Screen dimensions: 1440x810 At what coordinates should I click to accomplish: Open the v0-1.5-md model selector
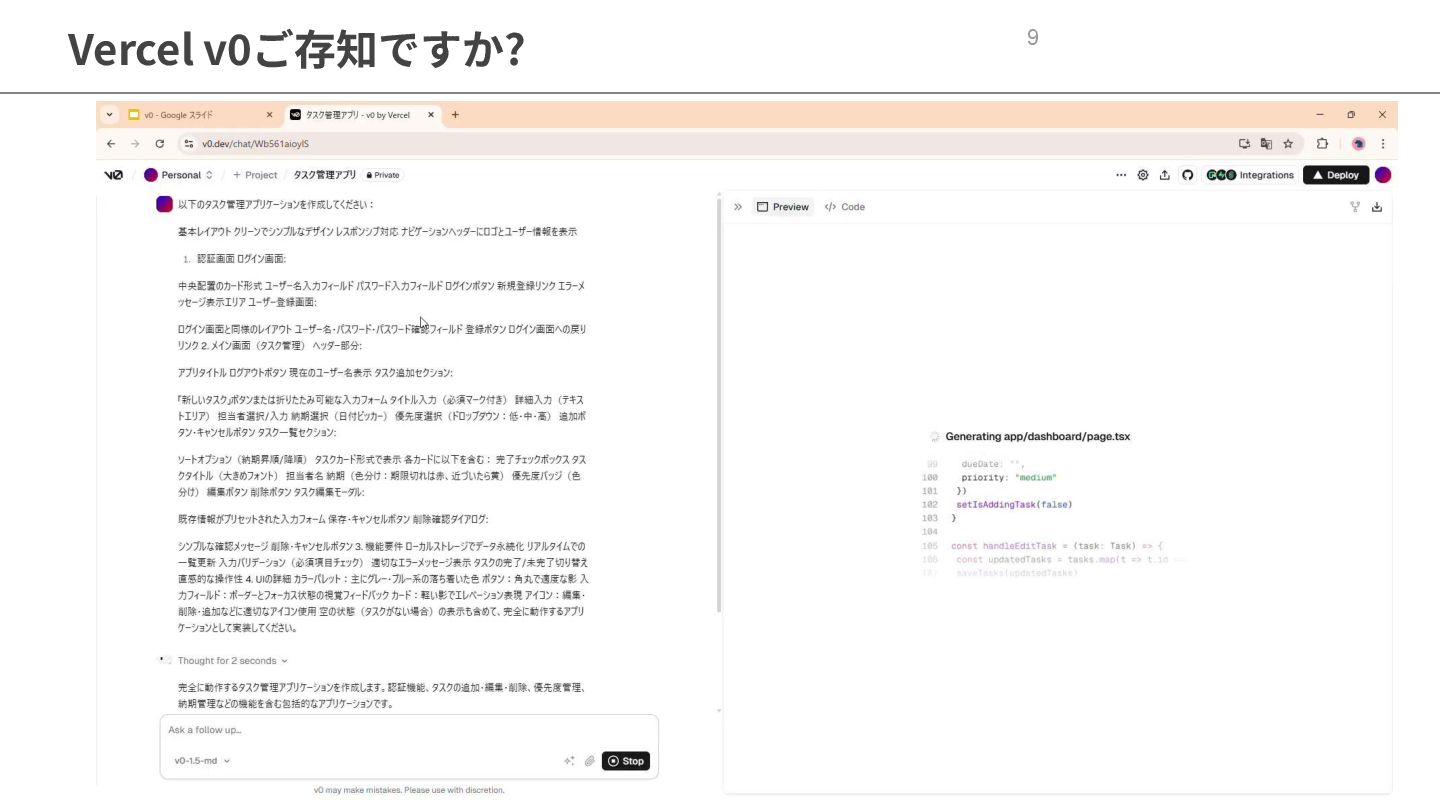tap(202, 761)
